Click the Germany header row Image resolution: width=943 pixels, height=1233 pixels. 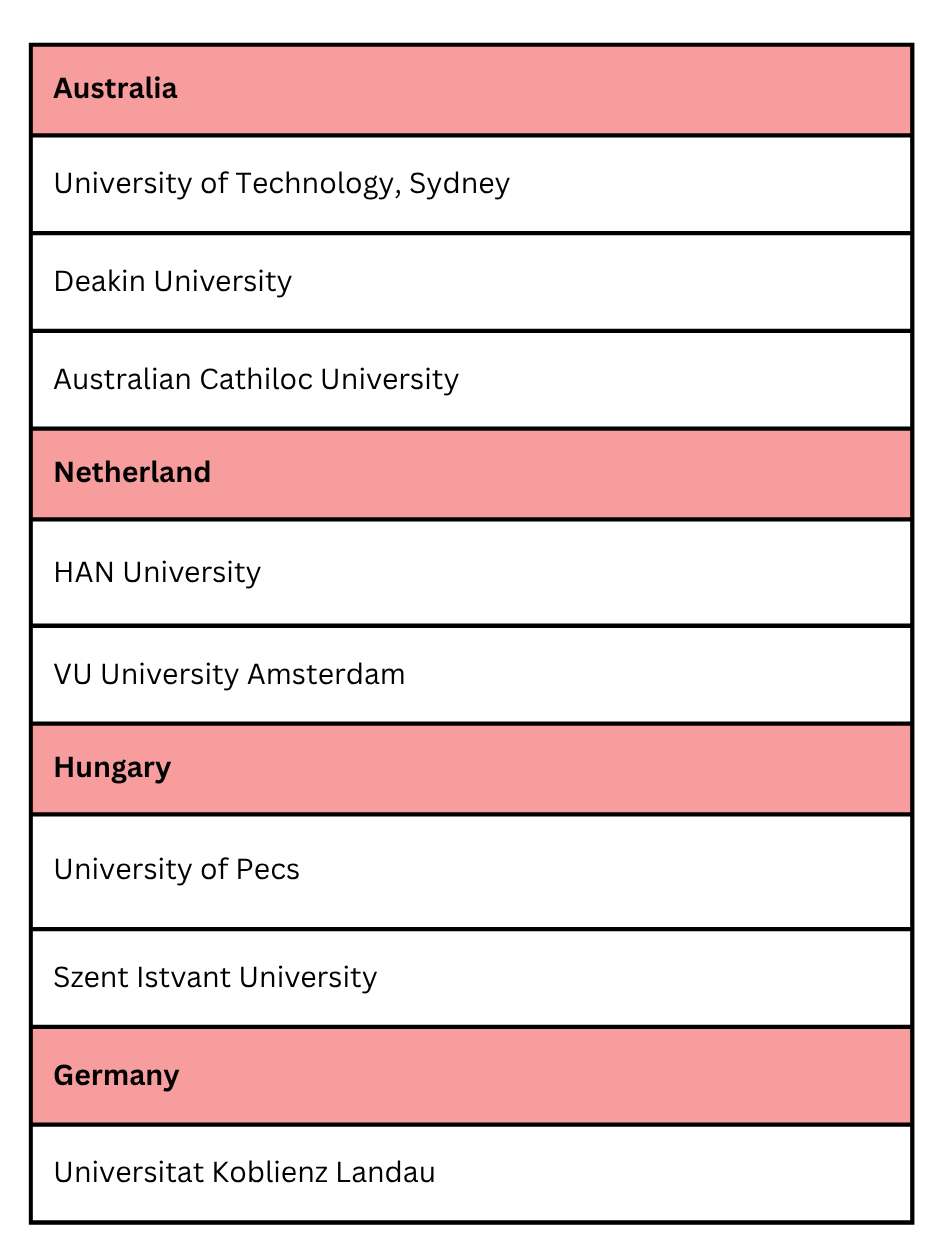[x=471, y=1076]
